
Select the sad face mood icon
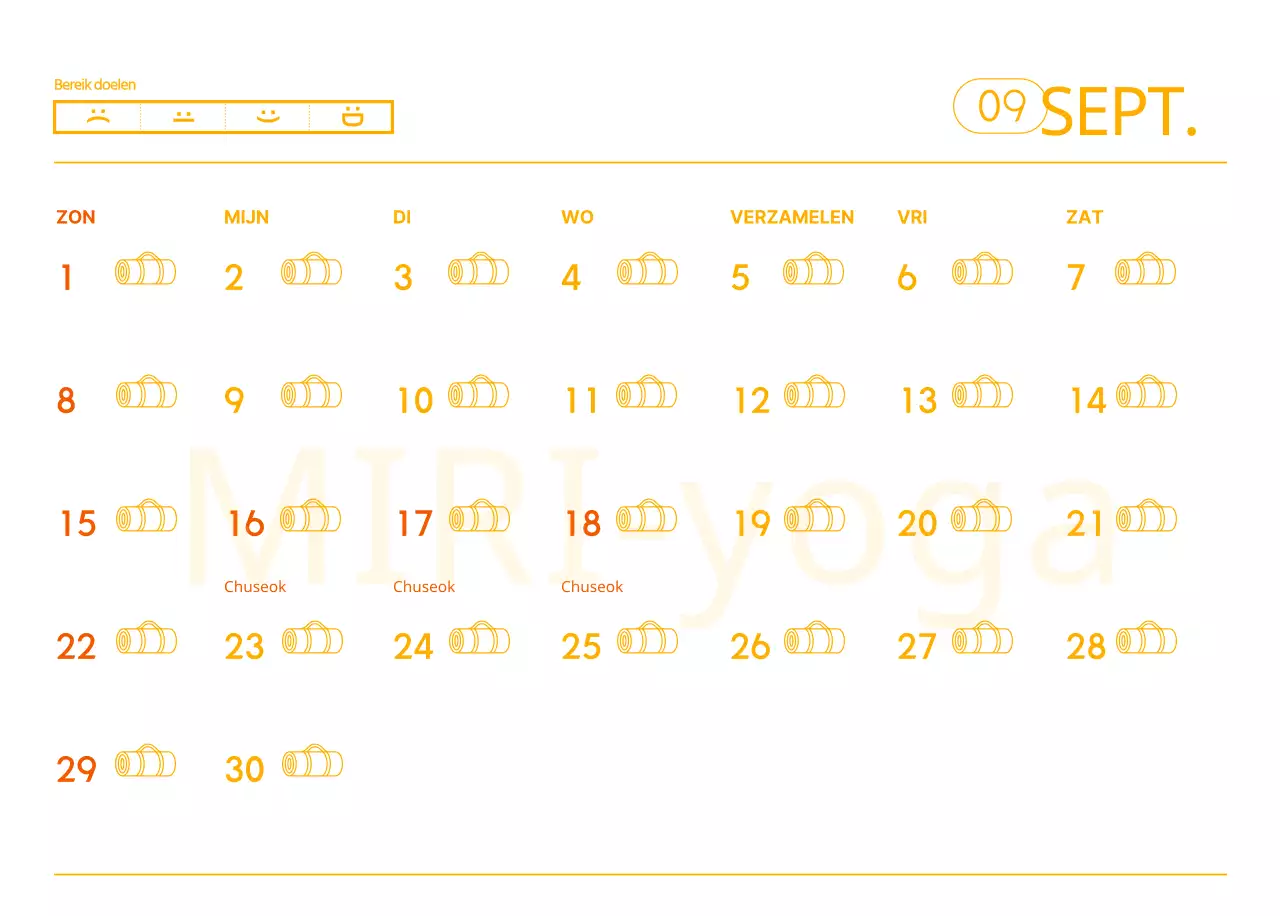(97, 116)
